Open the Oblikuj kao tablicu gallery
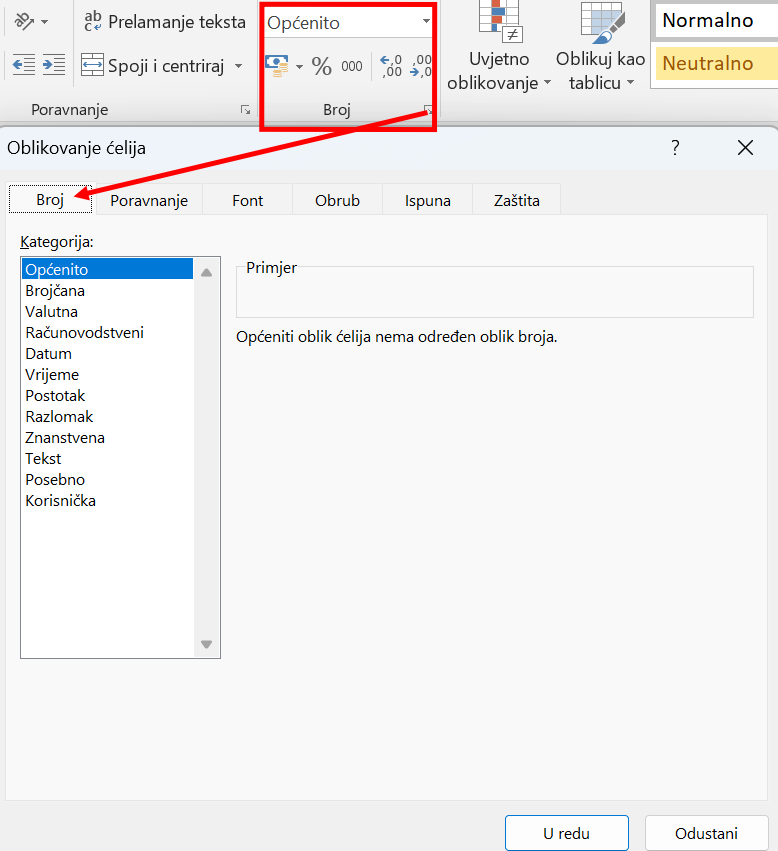Viewport: 778px width, 851px height. tap(601, 47)
